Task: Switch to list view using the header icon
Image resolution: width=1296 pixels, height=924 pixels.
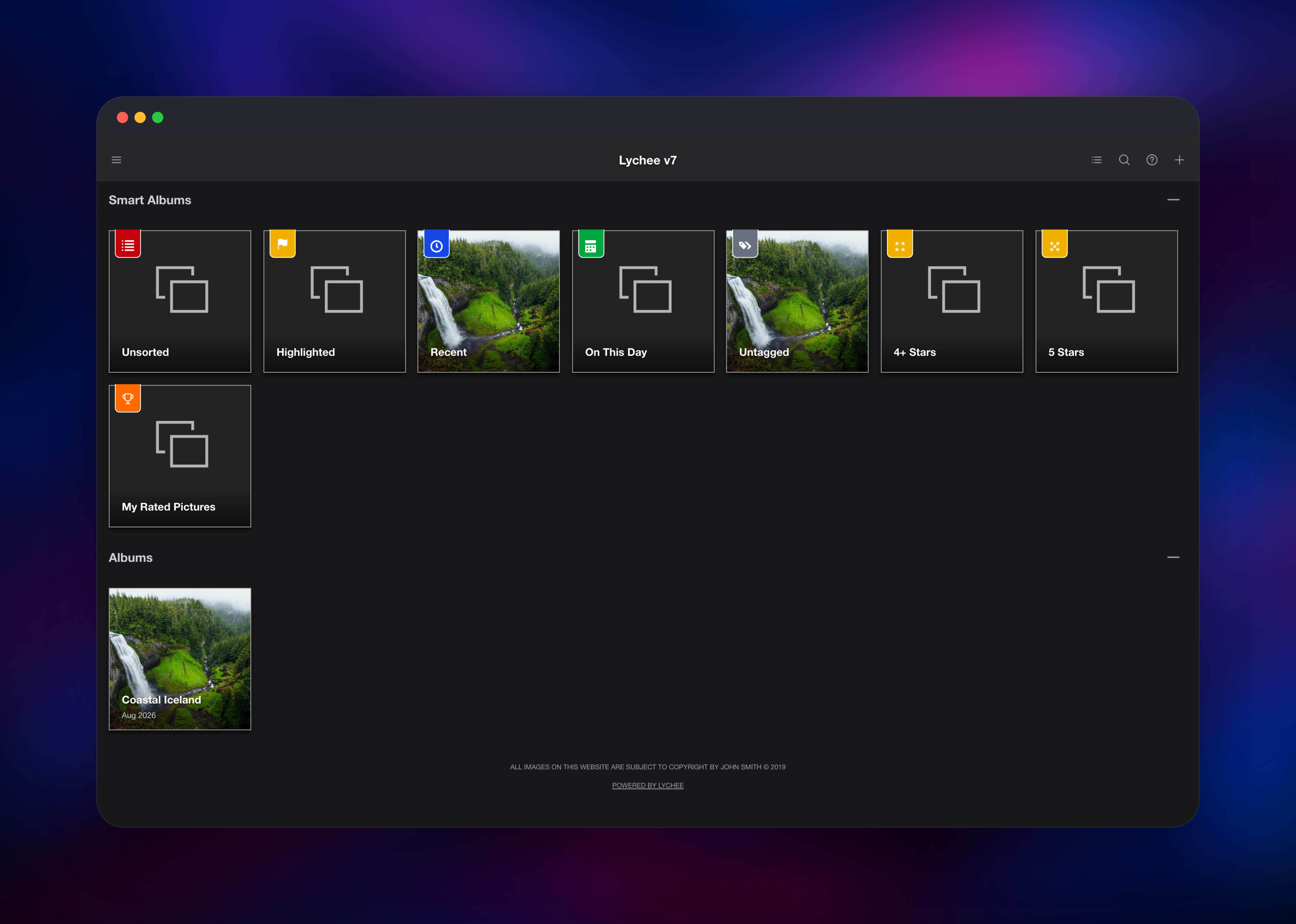Action: point(1097,160)
